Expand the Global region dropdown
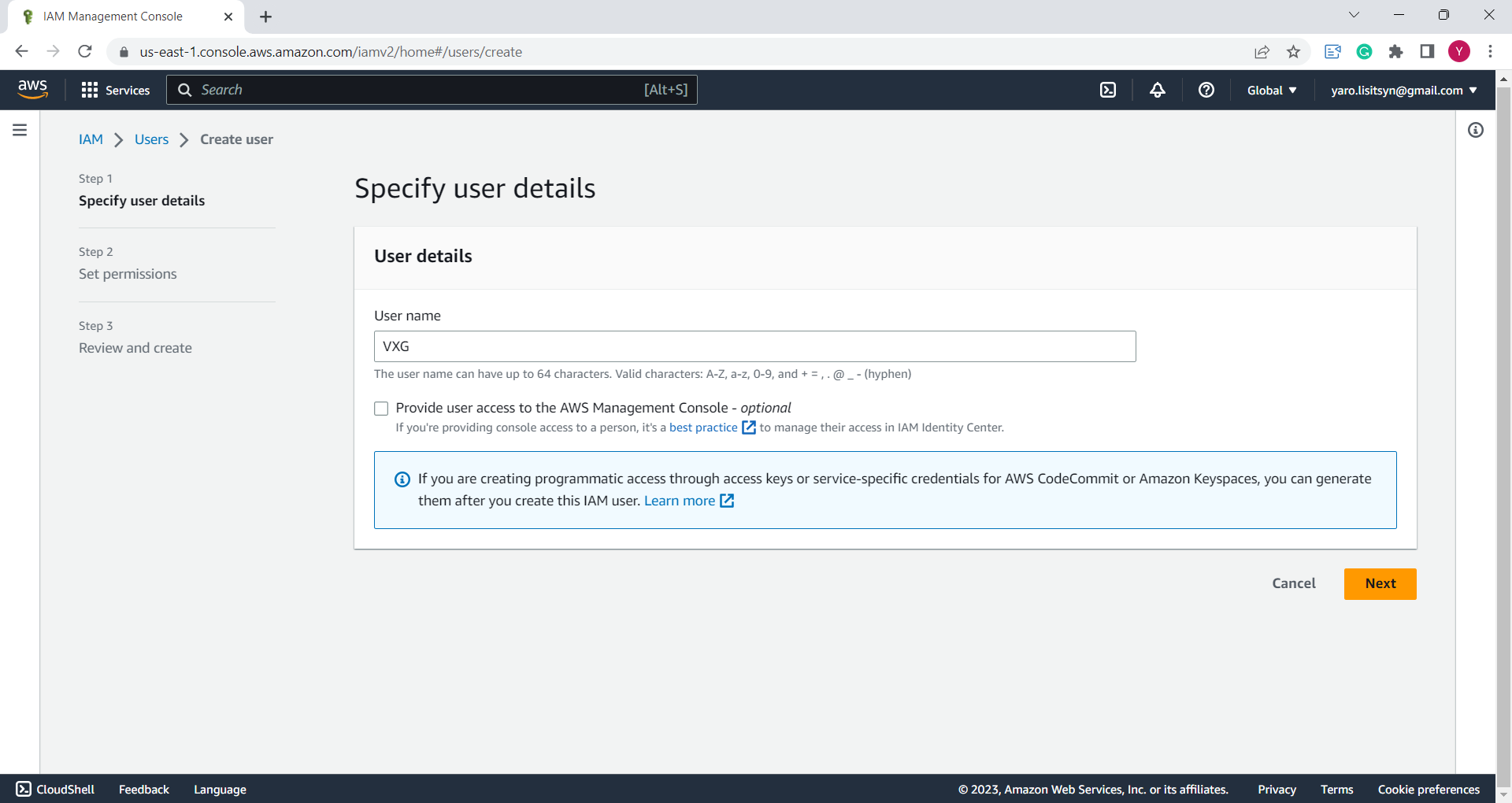This screenshot has width=1512, height=803. [1271, 90]
